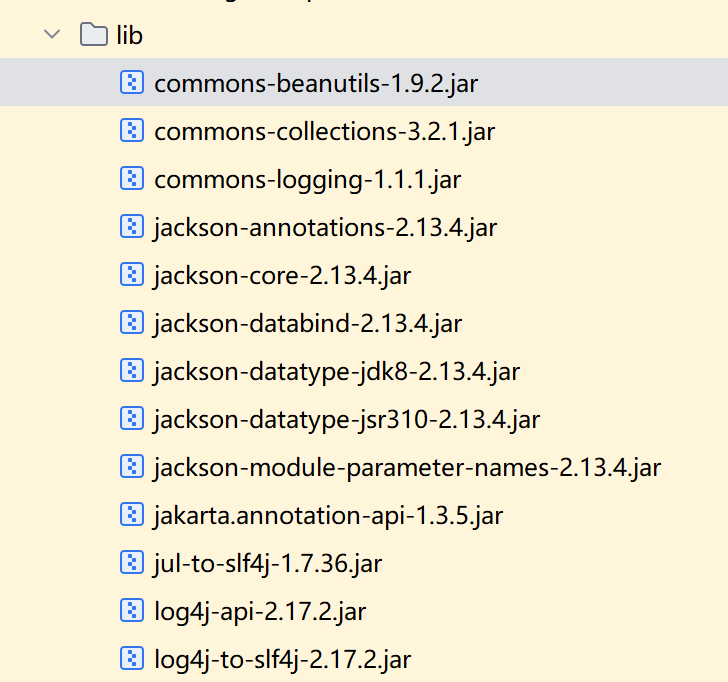
Task: Click the commons-logging-1.1.1.jar file icon
Action: [132, 178]
